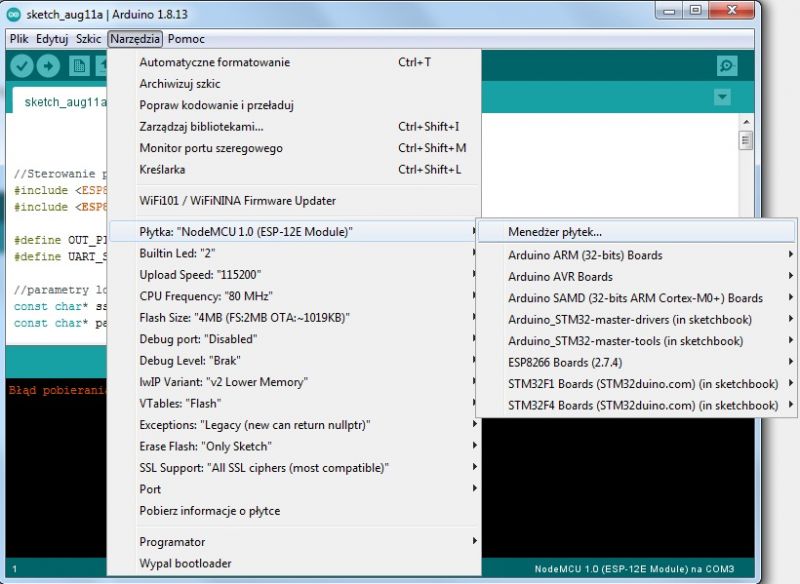Screen dimensions: 800x584
Task: Expand Arduino ARM (32-bits) Boards
Action: click(636, 255)
